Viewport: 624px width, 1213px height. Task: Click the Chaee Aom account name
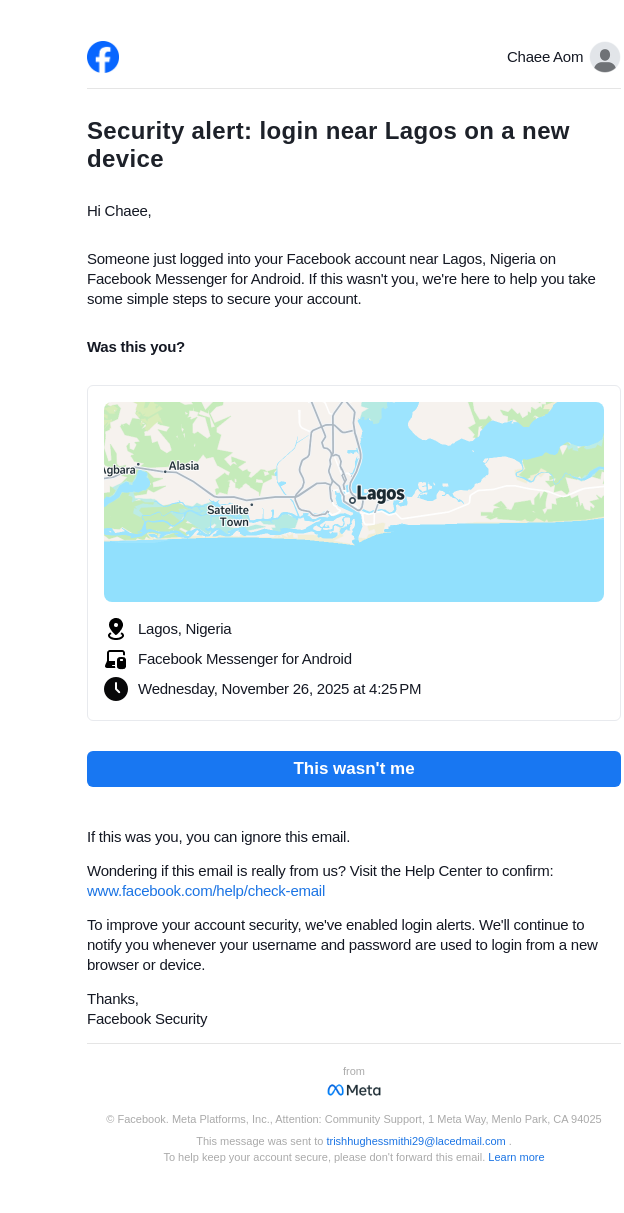click(x=544, y=57)
